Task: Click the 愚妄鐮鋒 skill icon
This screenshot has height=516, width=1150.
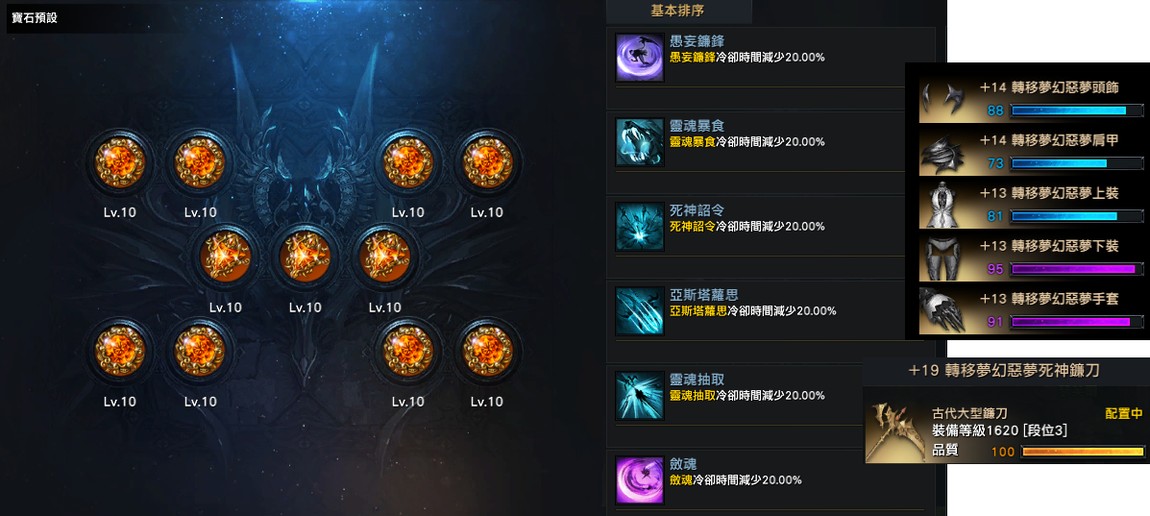Action: [640, 57]
